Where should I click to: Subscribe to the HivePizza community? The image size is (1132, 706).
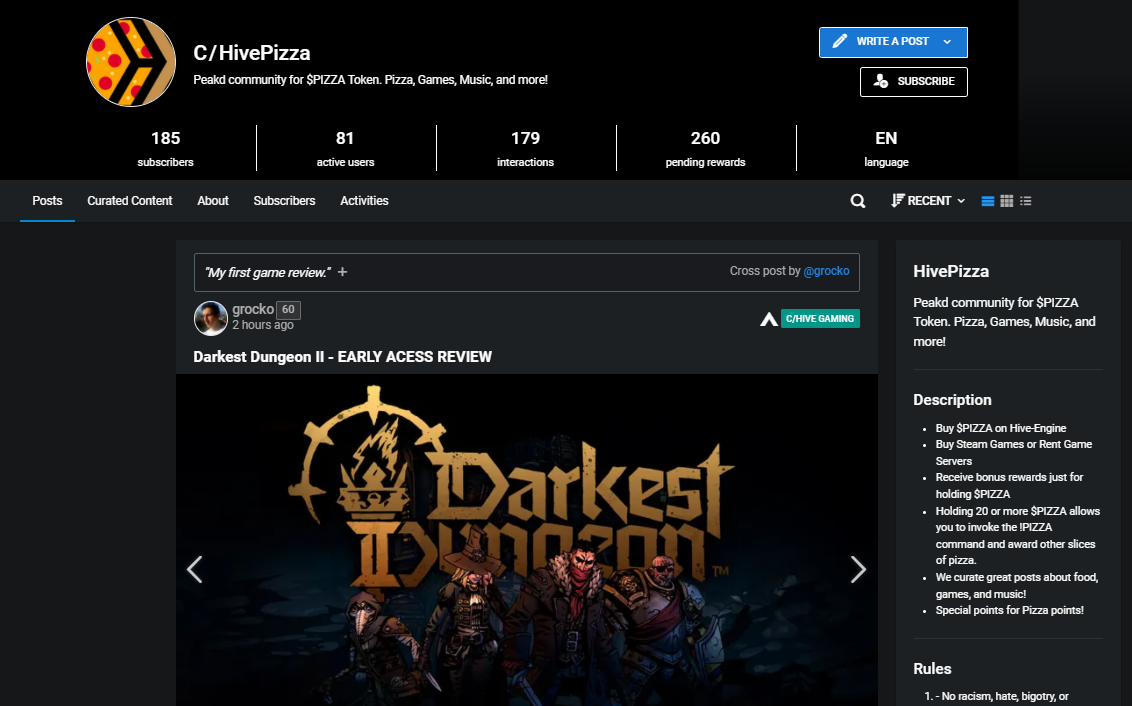click(914, 82)
